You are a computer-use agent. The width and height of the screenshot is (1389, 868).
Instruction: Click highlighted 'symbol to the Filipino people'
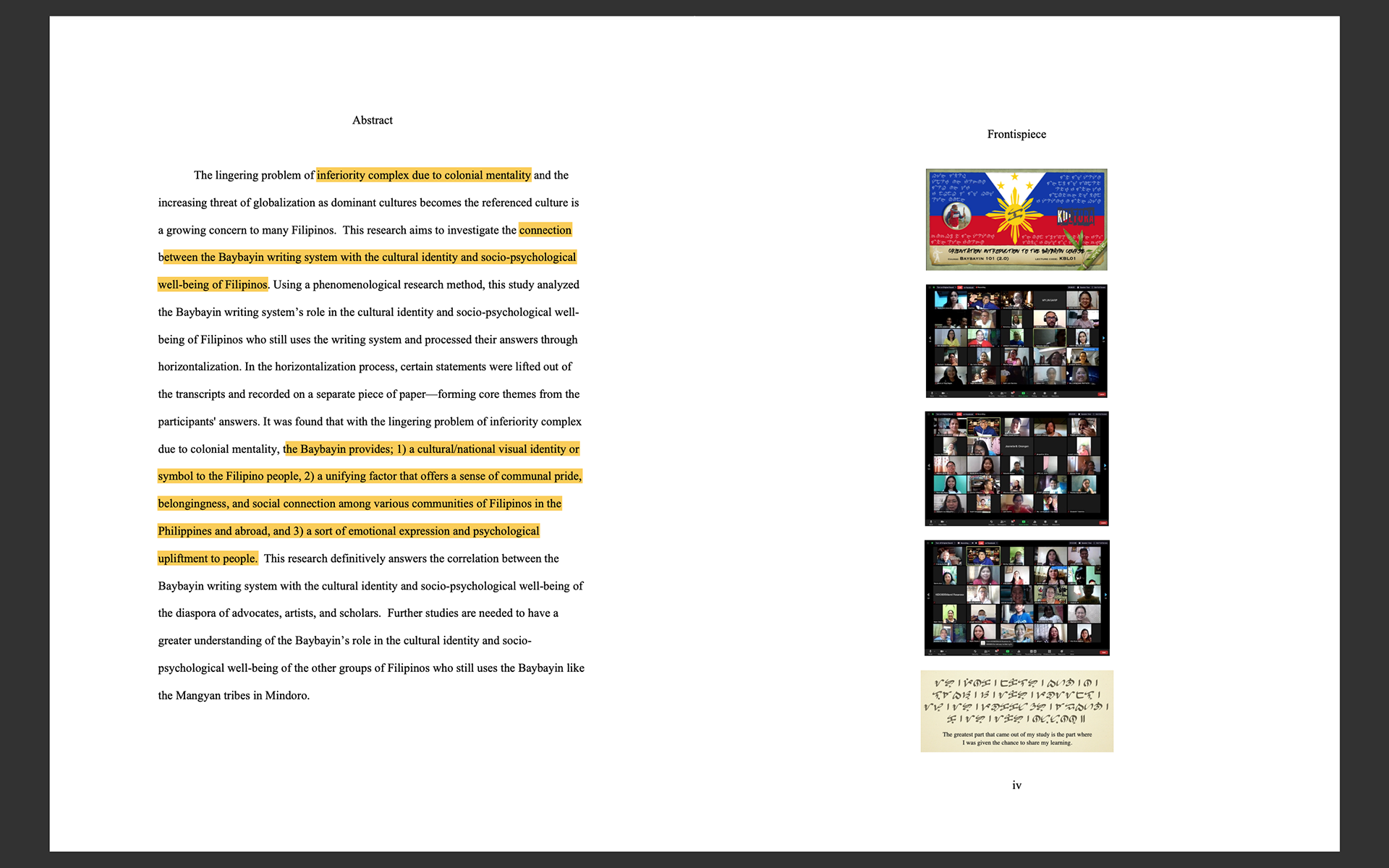tap(229, 476)
